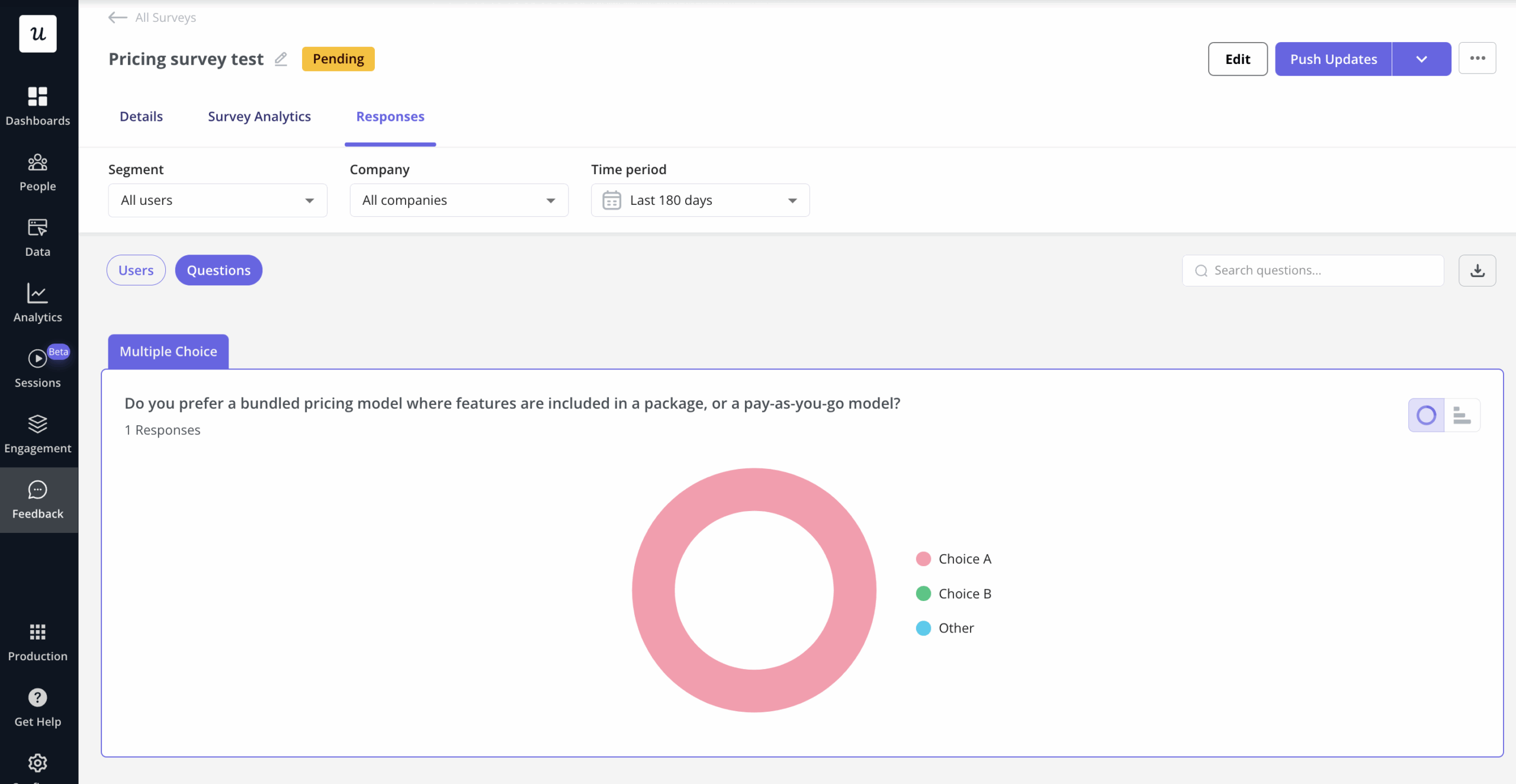Select the Responses tab
This screenshot has height=784, width=1516.
390,116
